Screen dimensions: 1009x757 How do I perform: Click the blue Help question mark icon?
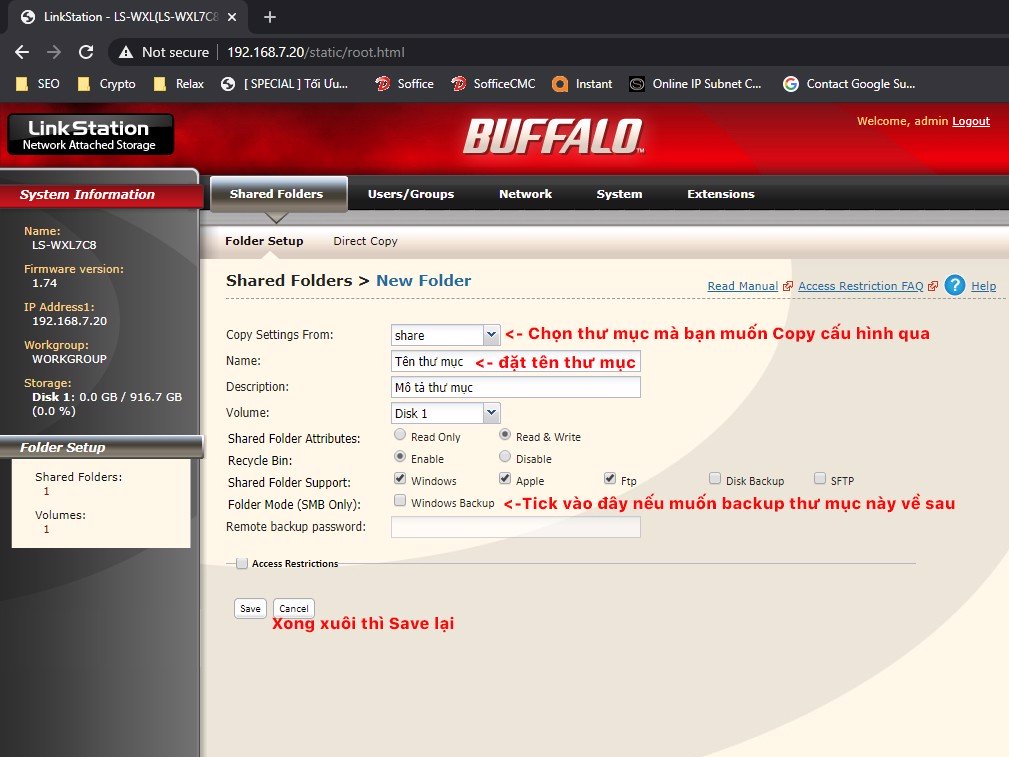[955, 285]
